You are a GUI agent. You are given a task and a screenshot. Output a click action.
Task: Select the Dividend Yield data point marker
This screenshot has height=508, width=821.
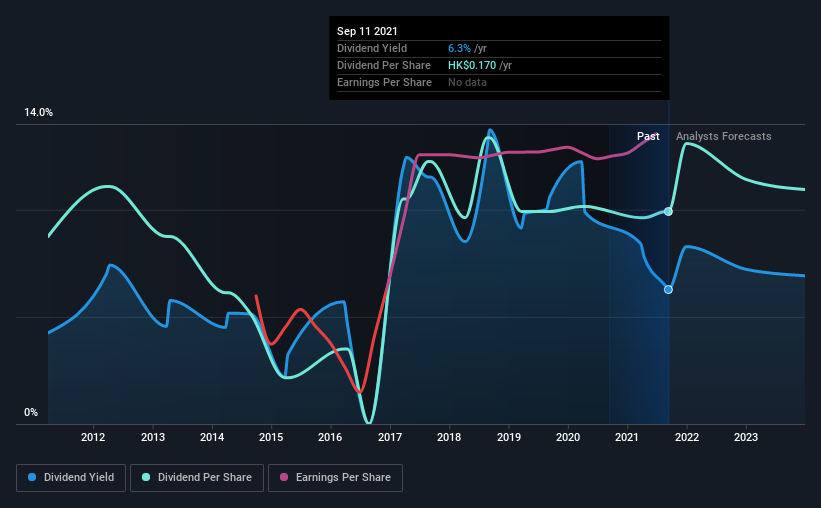coord(668,290)
